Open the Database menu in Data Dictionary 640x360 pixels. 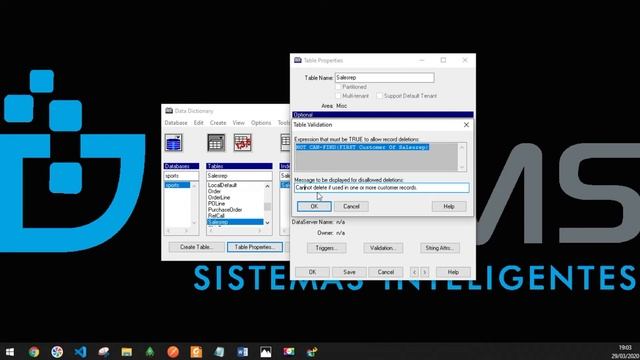pos(176,123)
